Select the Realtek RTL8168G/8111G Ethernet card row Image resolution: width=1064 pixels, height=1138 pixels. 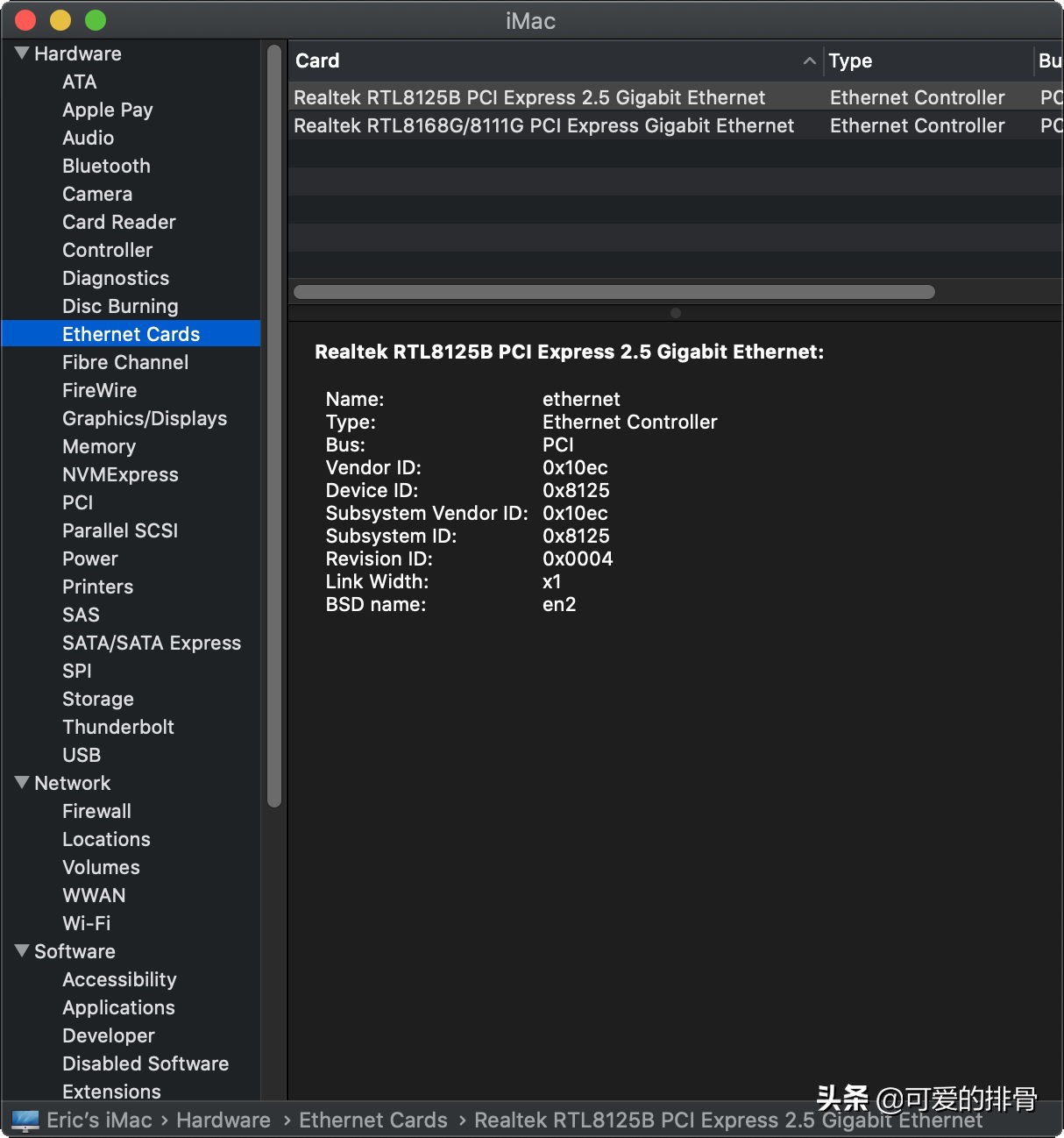point(543,125)
